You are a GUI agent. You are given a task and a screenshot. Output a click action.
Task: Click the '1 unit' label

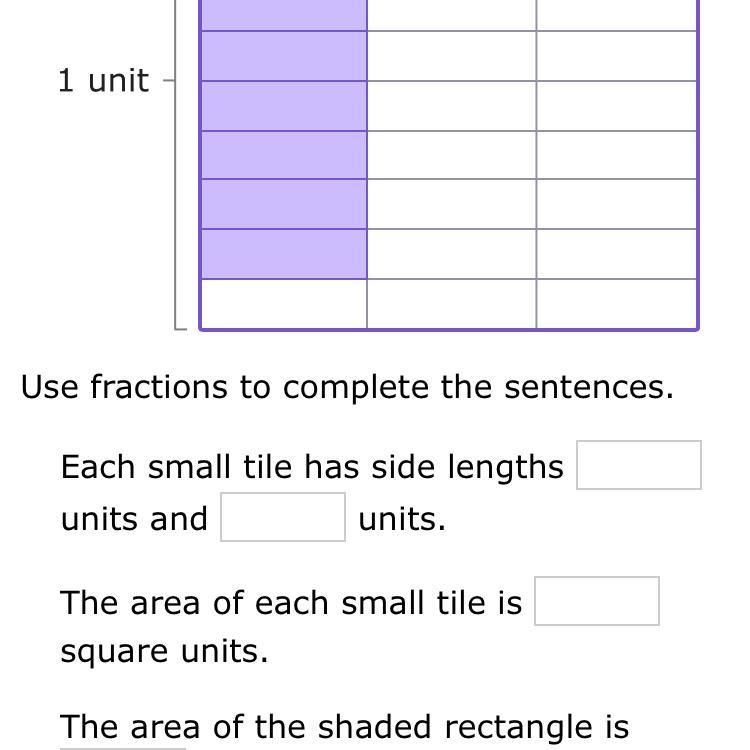103,80
